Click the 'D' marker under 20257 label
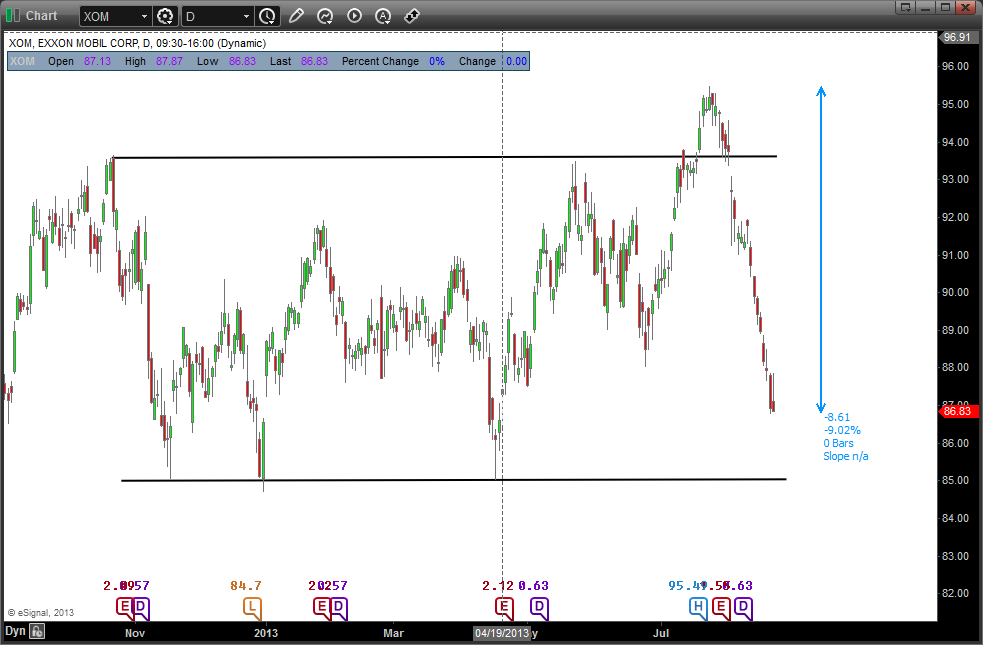Image resolution: width=983 pixels, height=645 pixels. click(x=339, y=607)
